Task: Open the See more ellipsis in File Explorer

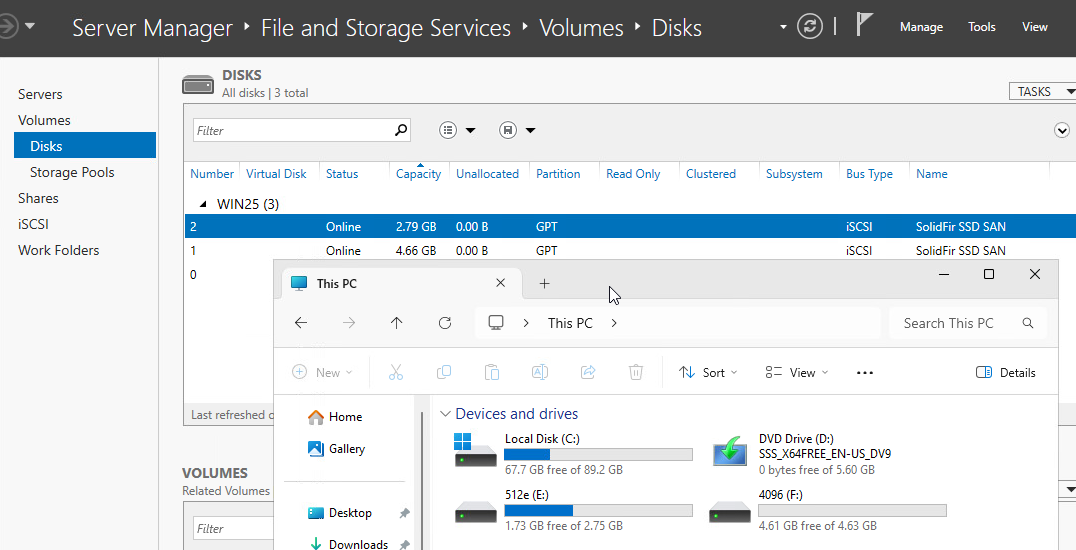Action: (865, 373)
